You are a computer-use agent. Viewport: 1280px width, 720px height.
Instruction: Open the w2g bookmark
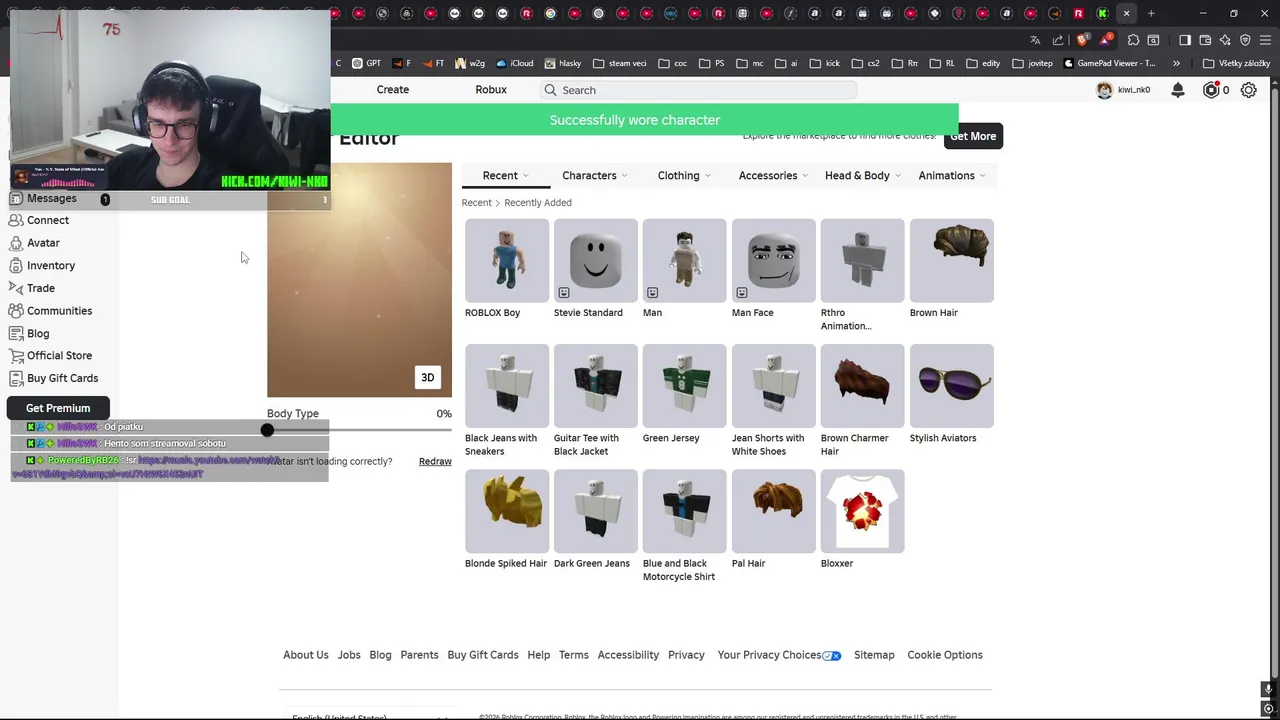(470, 63)
